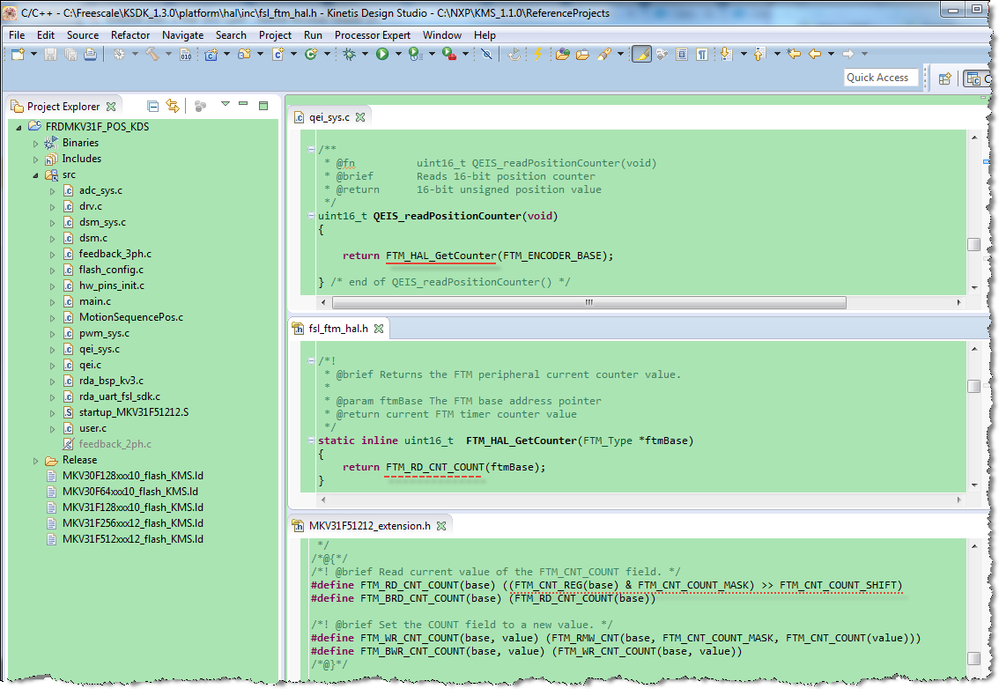Select main.c in Project Explorer
This screenshot has height=689, width=999.
pos(94,302)
